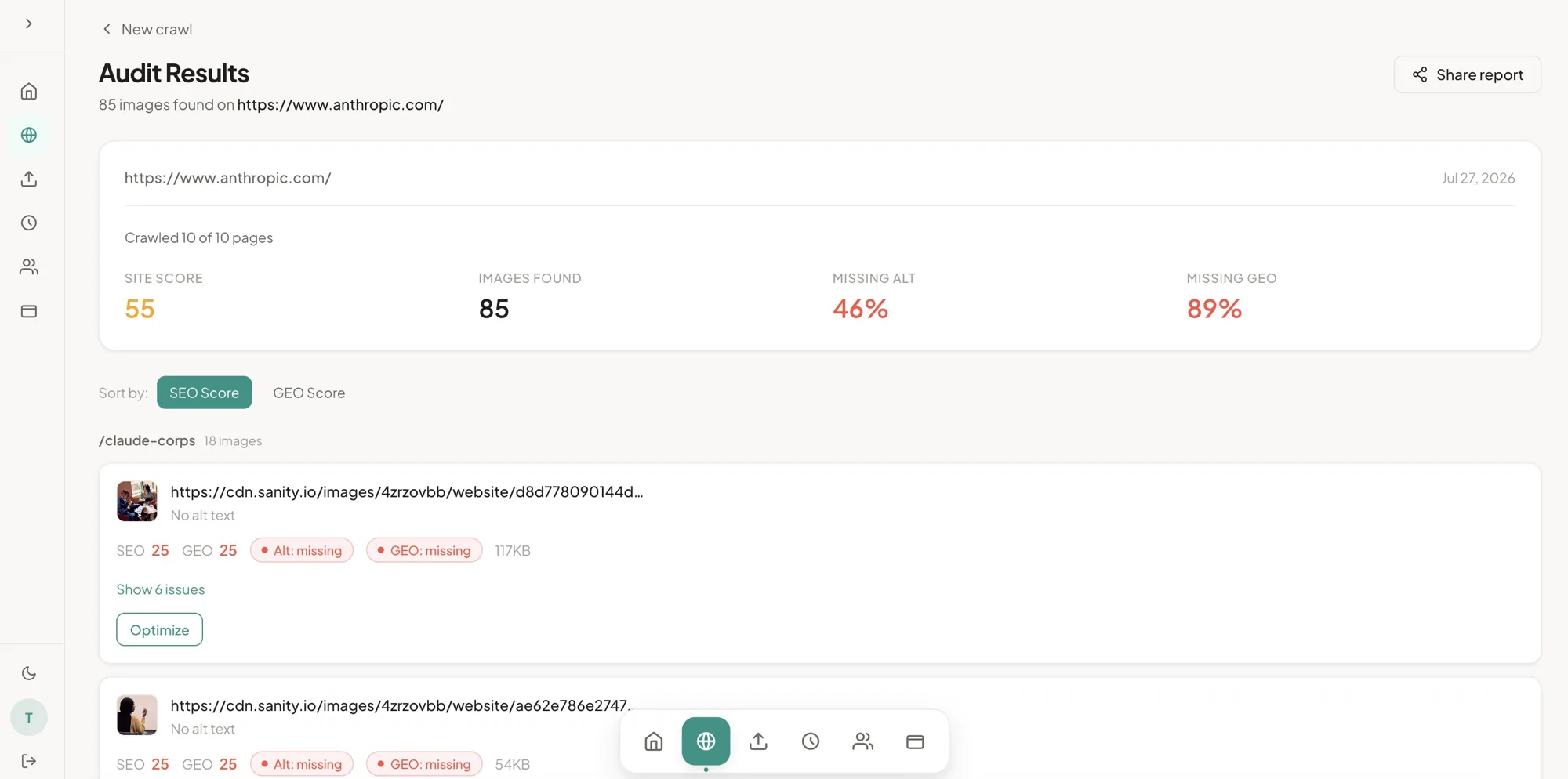The image size is (1568, 779).
Task: Open Home from the left sidebar
Action: tap(29, 92)
